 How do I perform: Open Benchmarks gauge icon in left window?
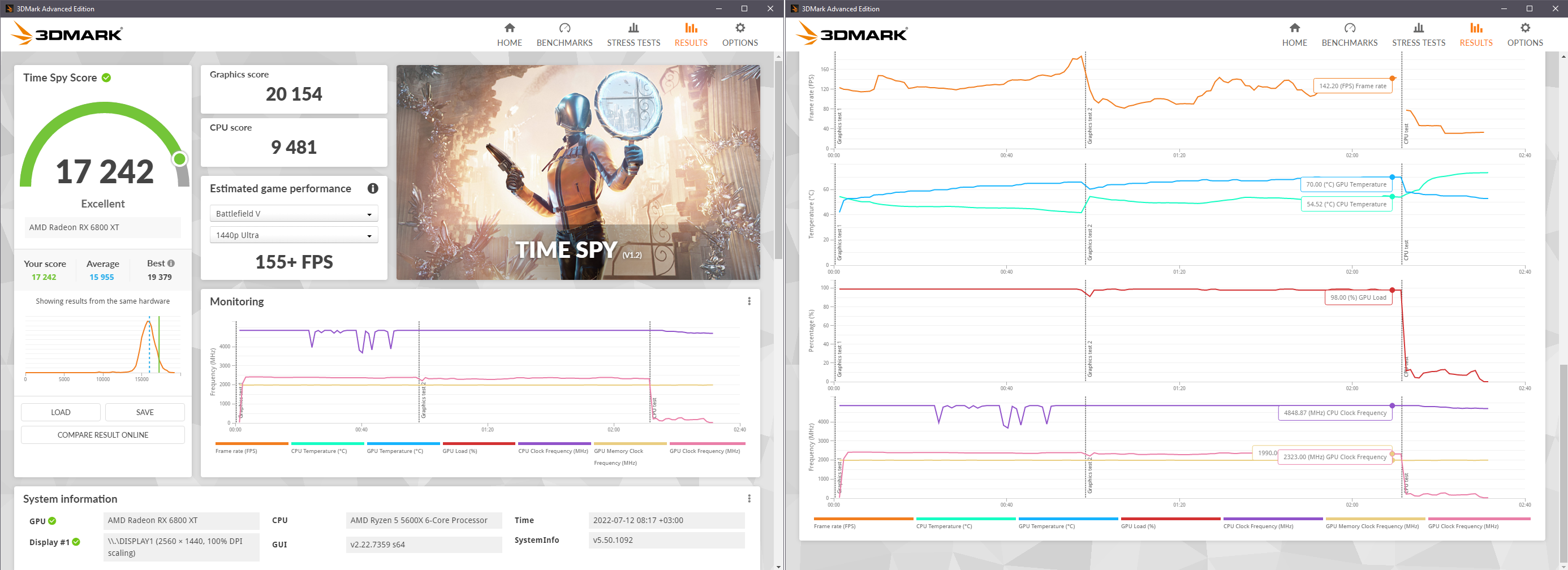[565, 28]
